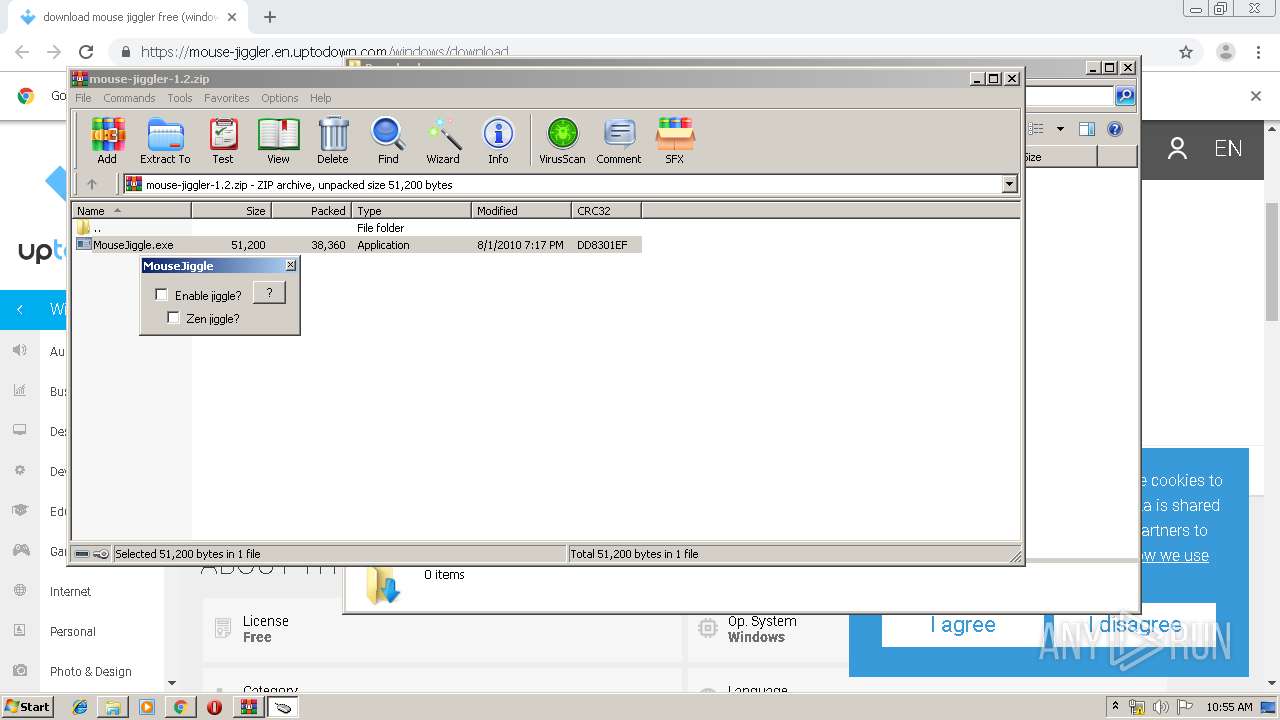The width and height of the screenshot is (1280, 720).
Task: Open the Favorites menu
Action: [x=227, y=98]
